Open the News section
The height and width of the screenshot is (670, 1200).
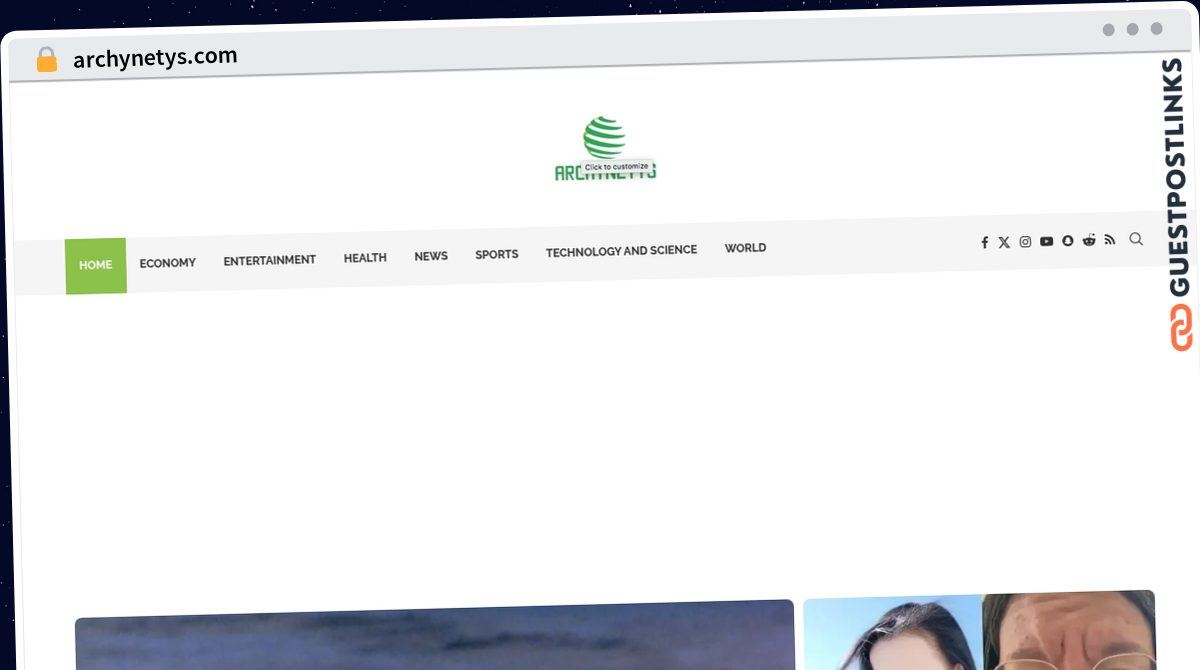coord(431,256)
